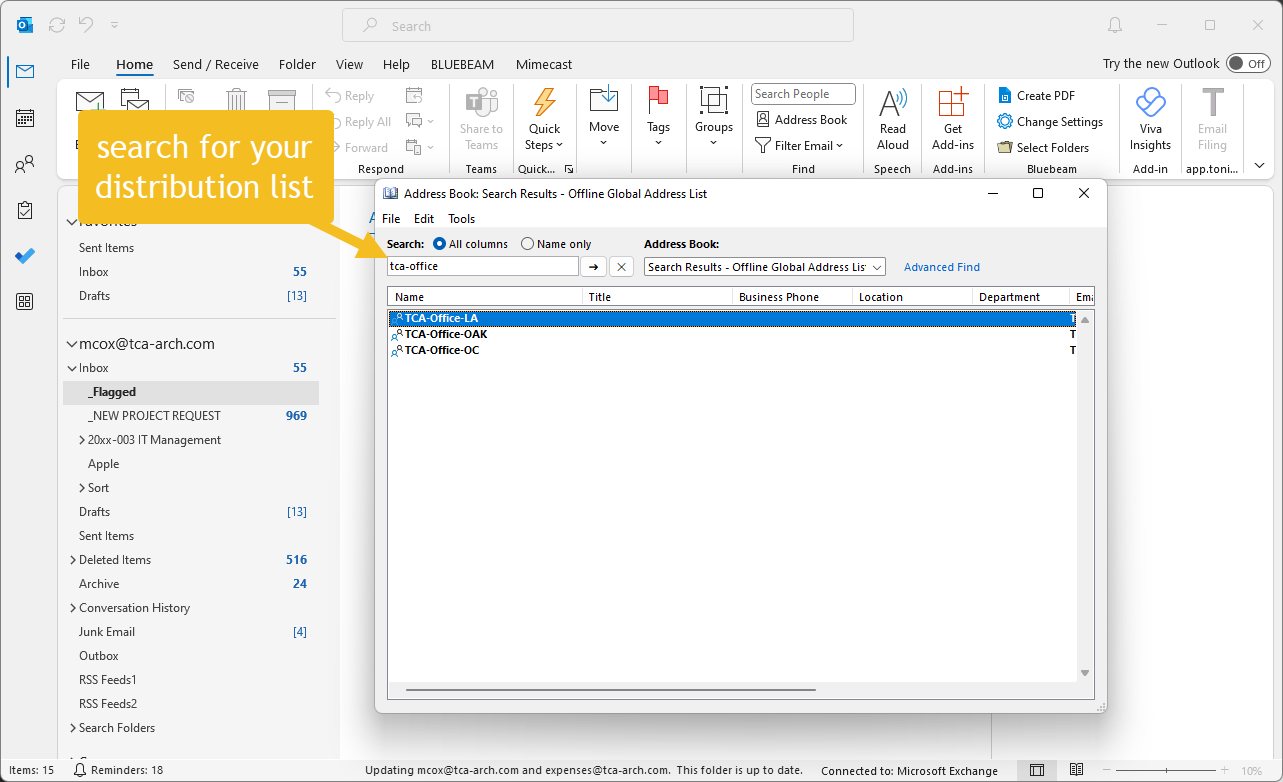Click the Create PDF Bluebeam button
The image size is (1283, 782).
click(1036, 96)
